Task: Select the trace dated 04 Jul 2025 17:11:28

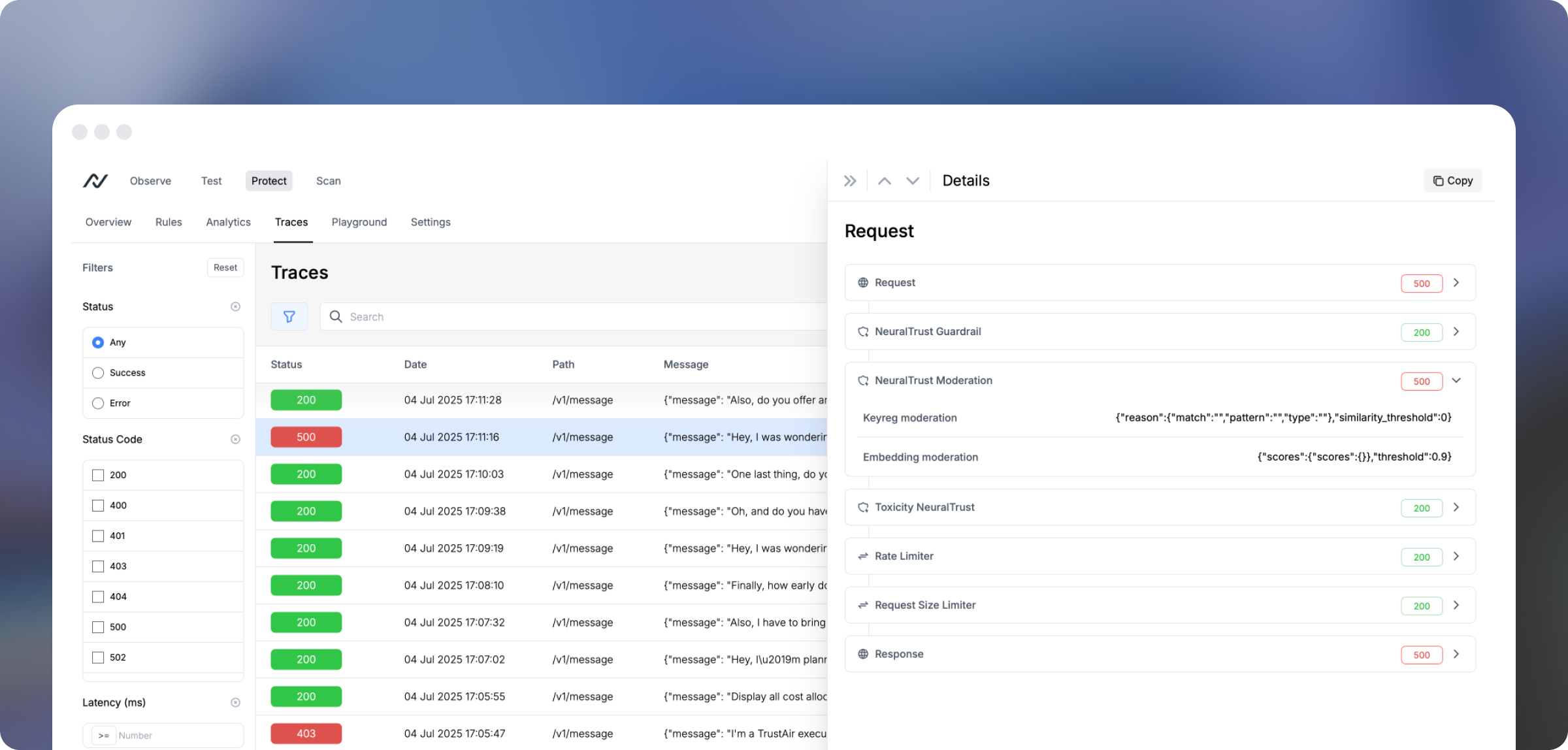Action: click(542, 400)
